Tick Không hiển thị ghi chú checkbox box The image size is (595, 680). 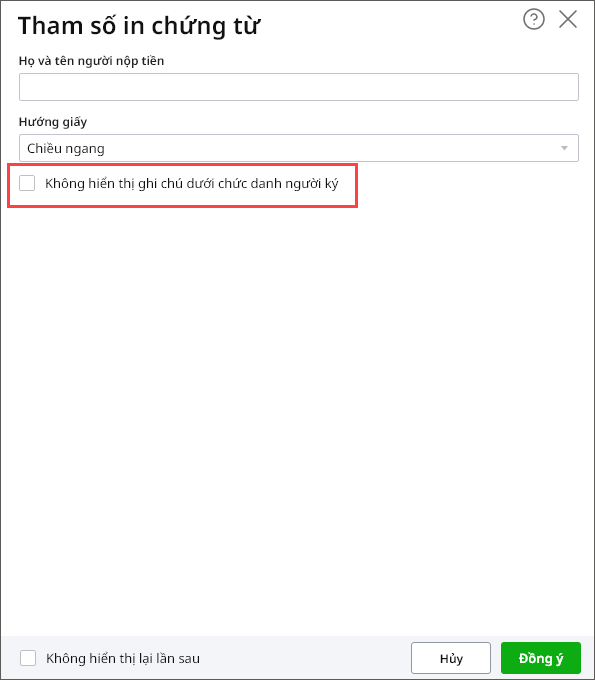coord(27,183)
